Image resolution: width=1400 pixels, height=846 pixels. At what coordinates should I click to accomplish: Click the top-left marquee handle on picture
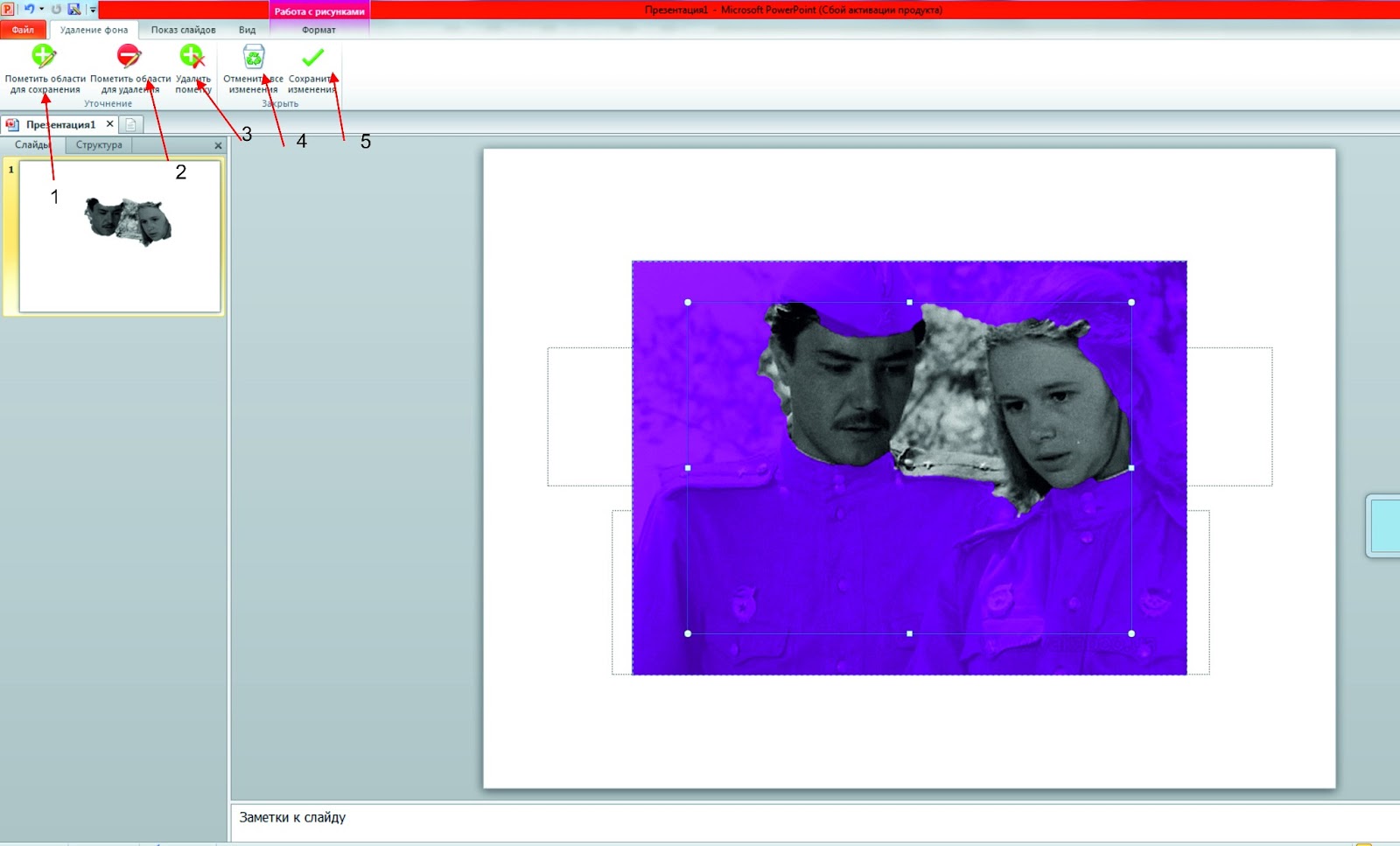coord(688,303)
